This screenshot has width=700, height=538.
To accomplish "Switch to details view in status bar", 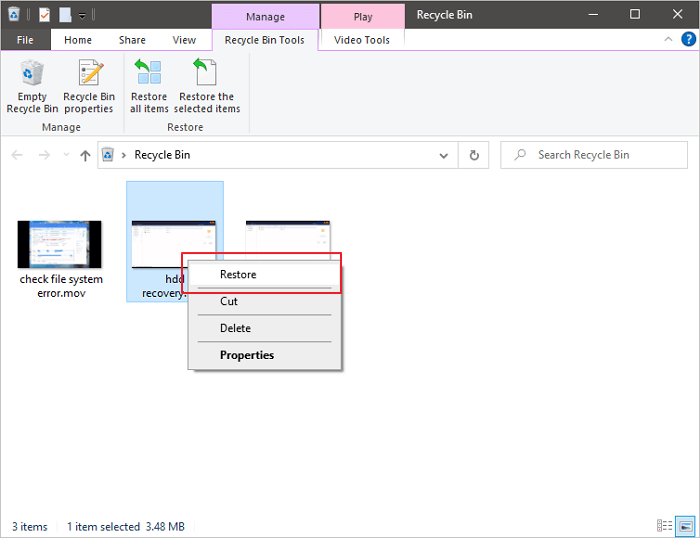I will [665, 526].
